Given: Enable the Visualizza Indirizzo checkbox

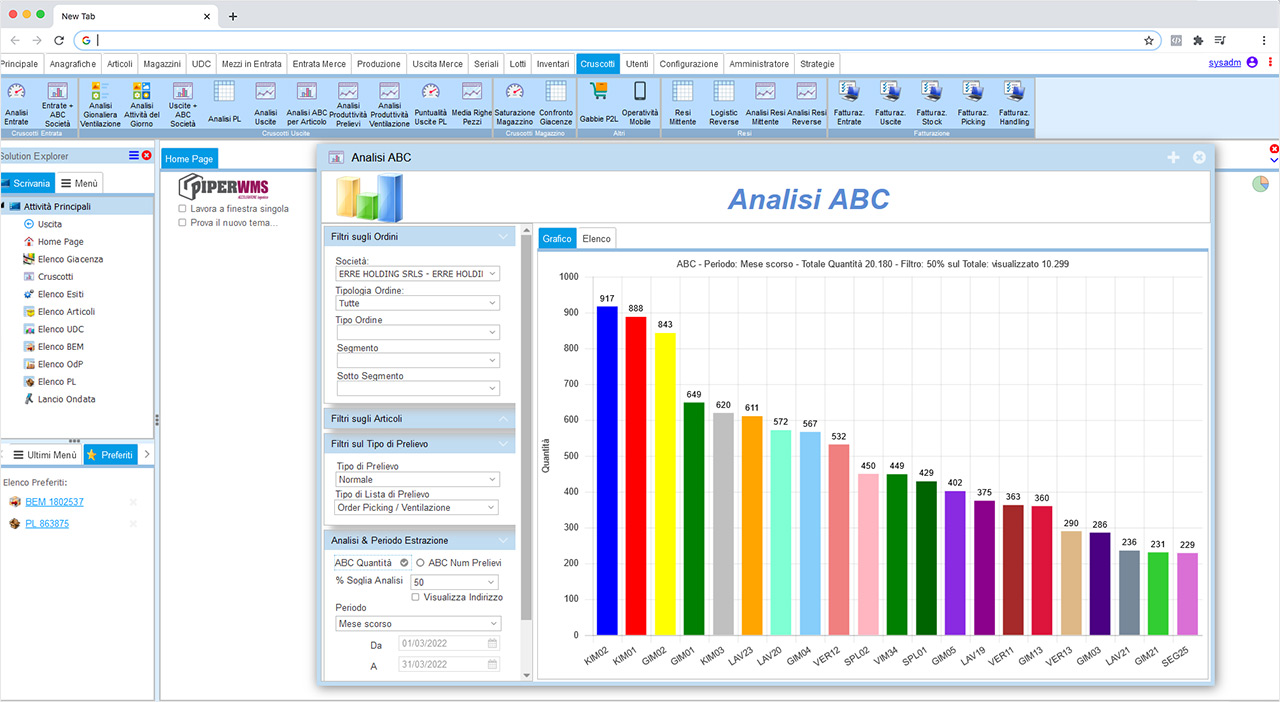Looking at the screenshot, I should point(416,597).
